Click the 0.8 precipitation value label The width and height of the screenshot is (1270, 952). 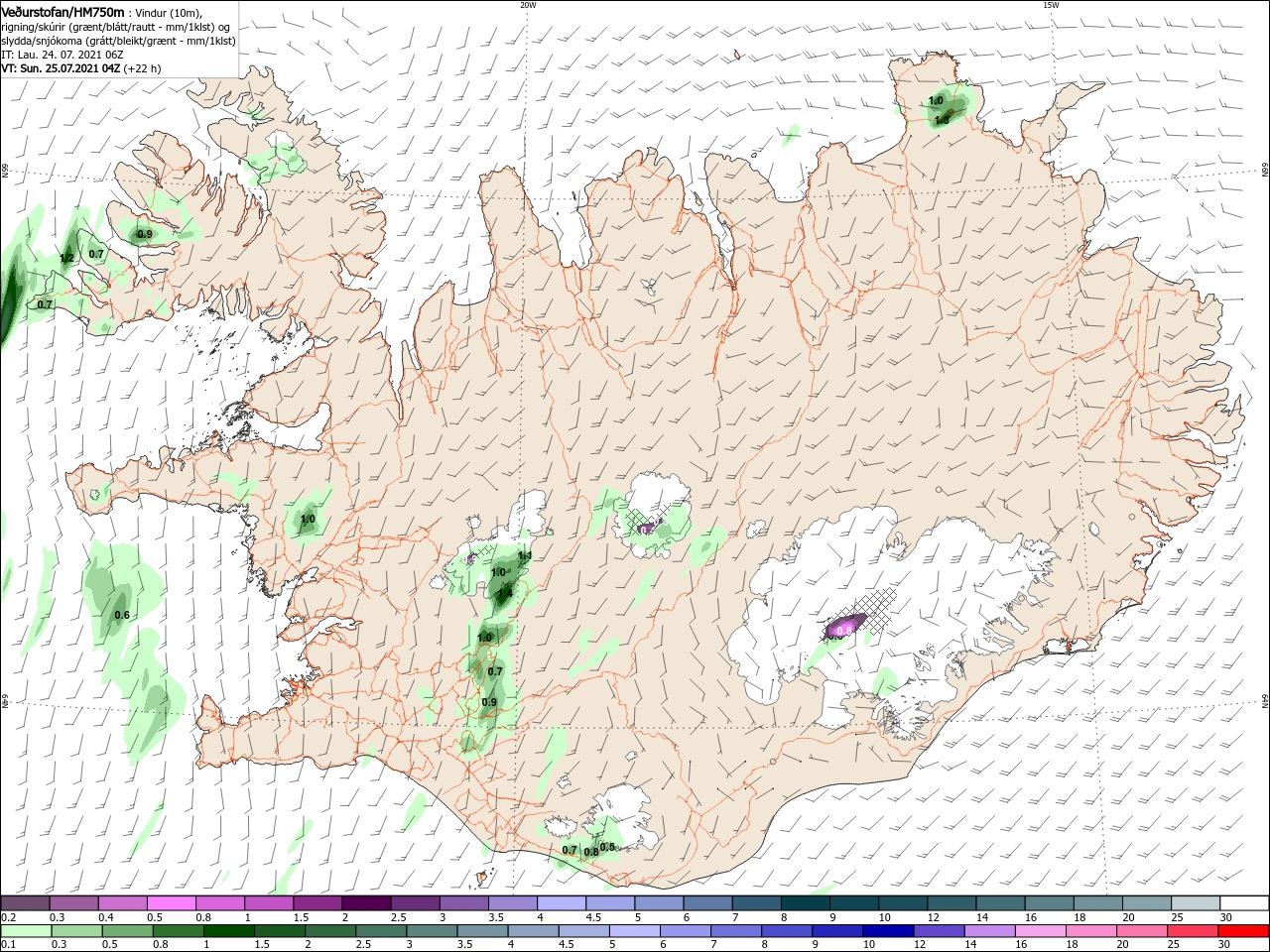tap(591, 852)
